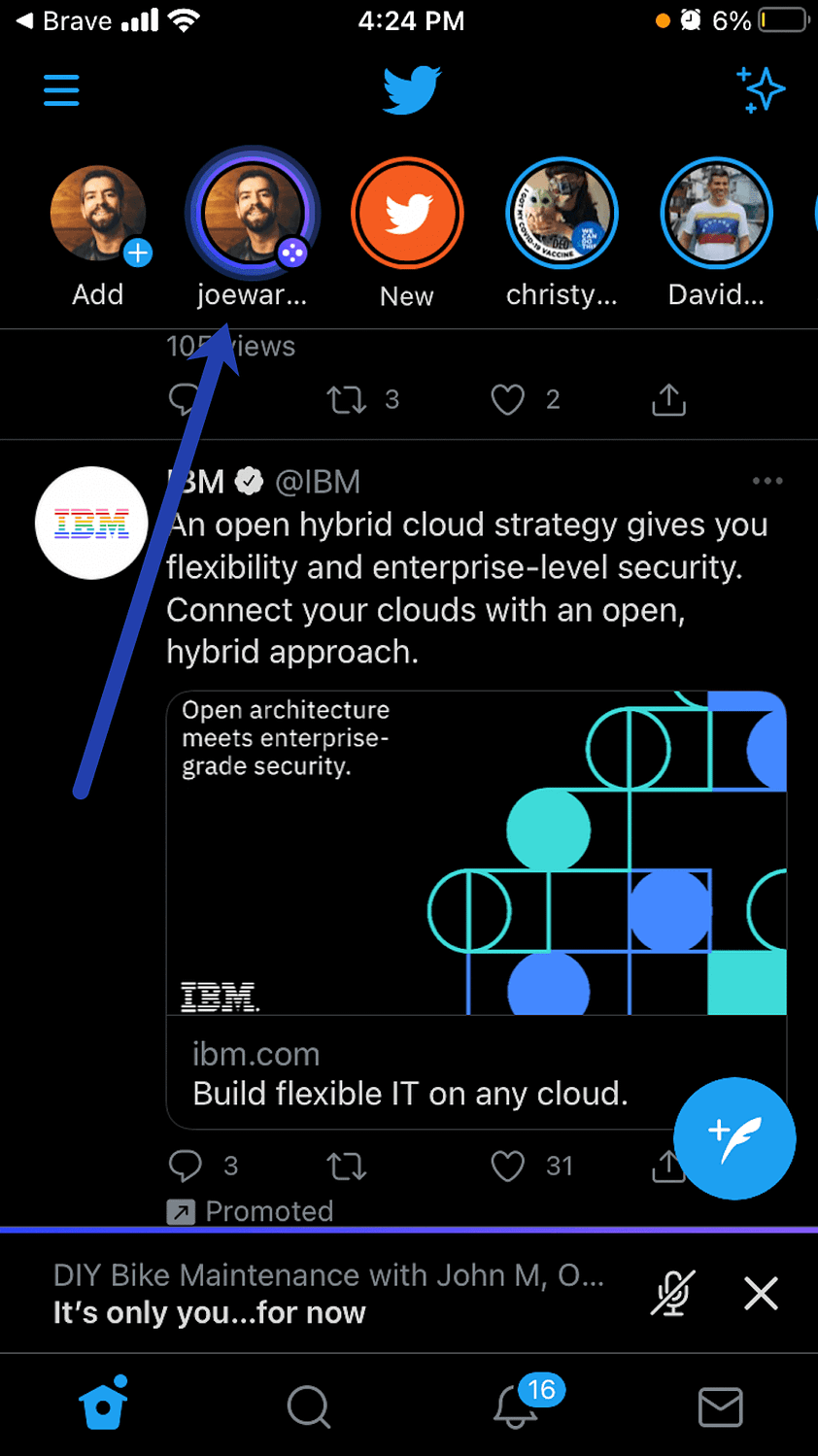The width and height of the screenshot is (818, 1456).
Task: Expand the DIY Bike Maintenance Space
Action: click(x=330, y=1293)
